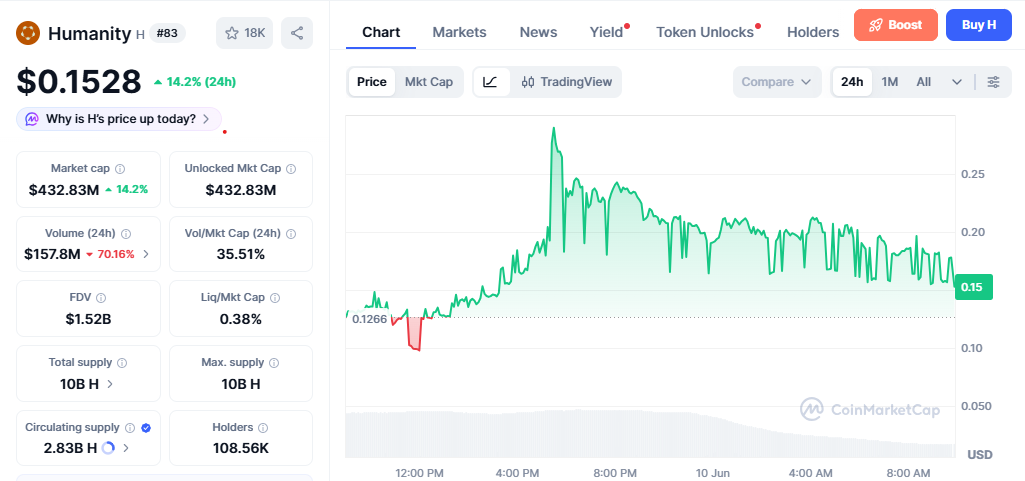Select the line chart view icon

pos(491,82)
